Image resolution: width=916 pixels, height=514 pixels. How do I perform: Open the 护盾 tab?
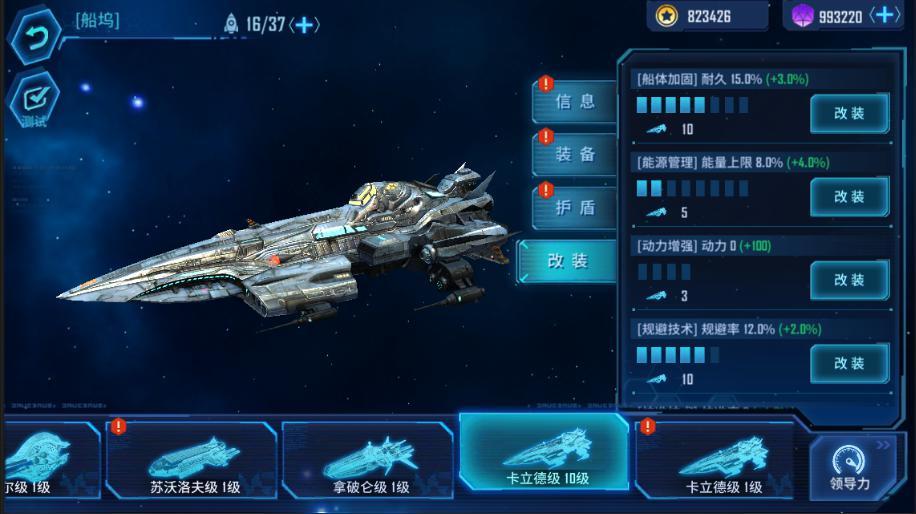point(575,207)
